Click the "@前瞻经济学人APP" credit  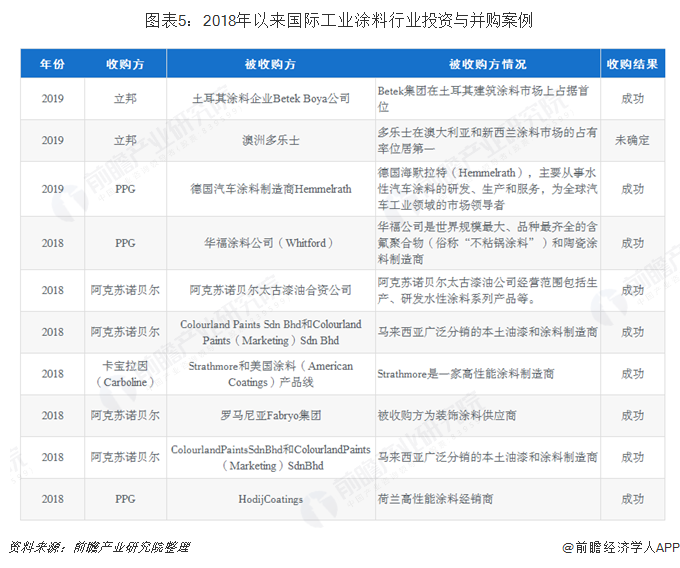pos(621,548)
